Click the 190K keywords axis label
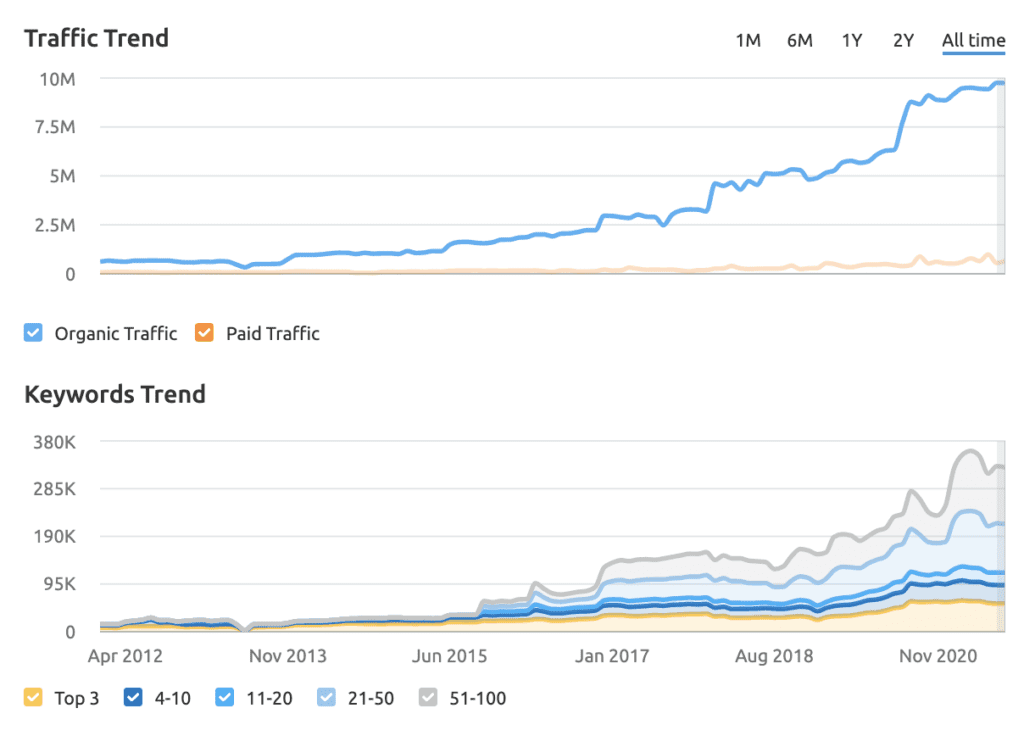1024x736 pixels. 55,536
